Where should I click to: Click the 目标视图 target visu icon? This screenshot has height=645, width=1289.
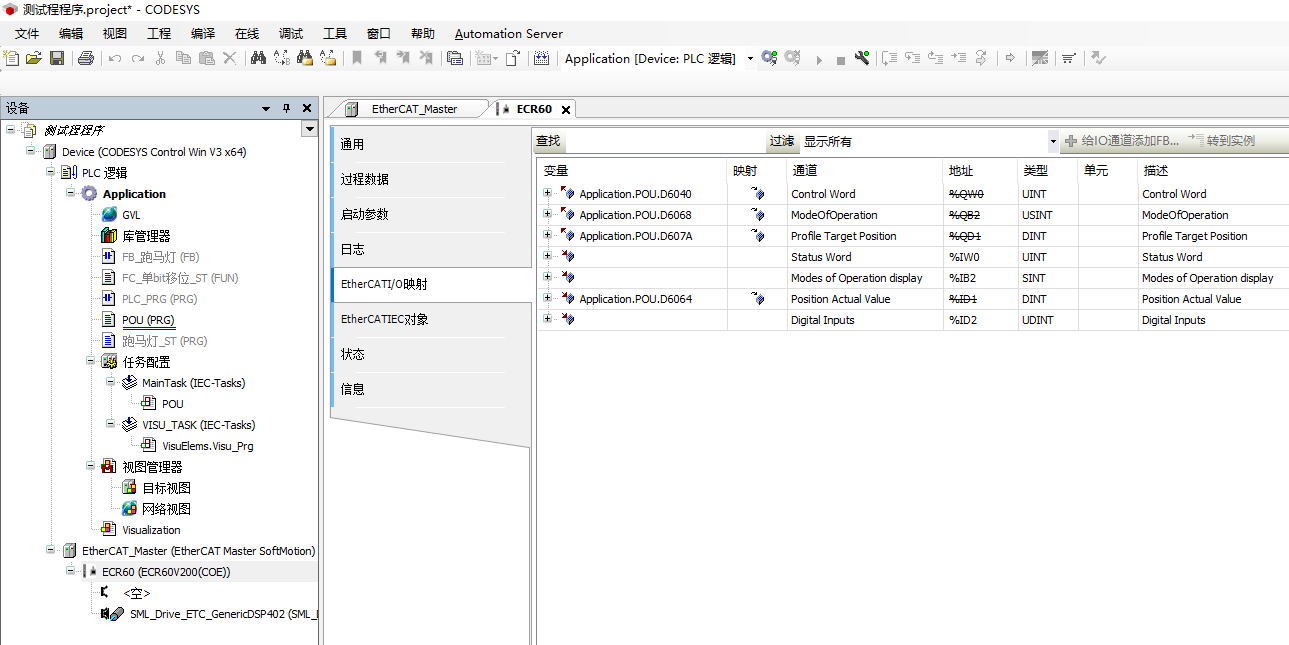coord(129,488)
